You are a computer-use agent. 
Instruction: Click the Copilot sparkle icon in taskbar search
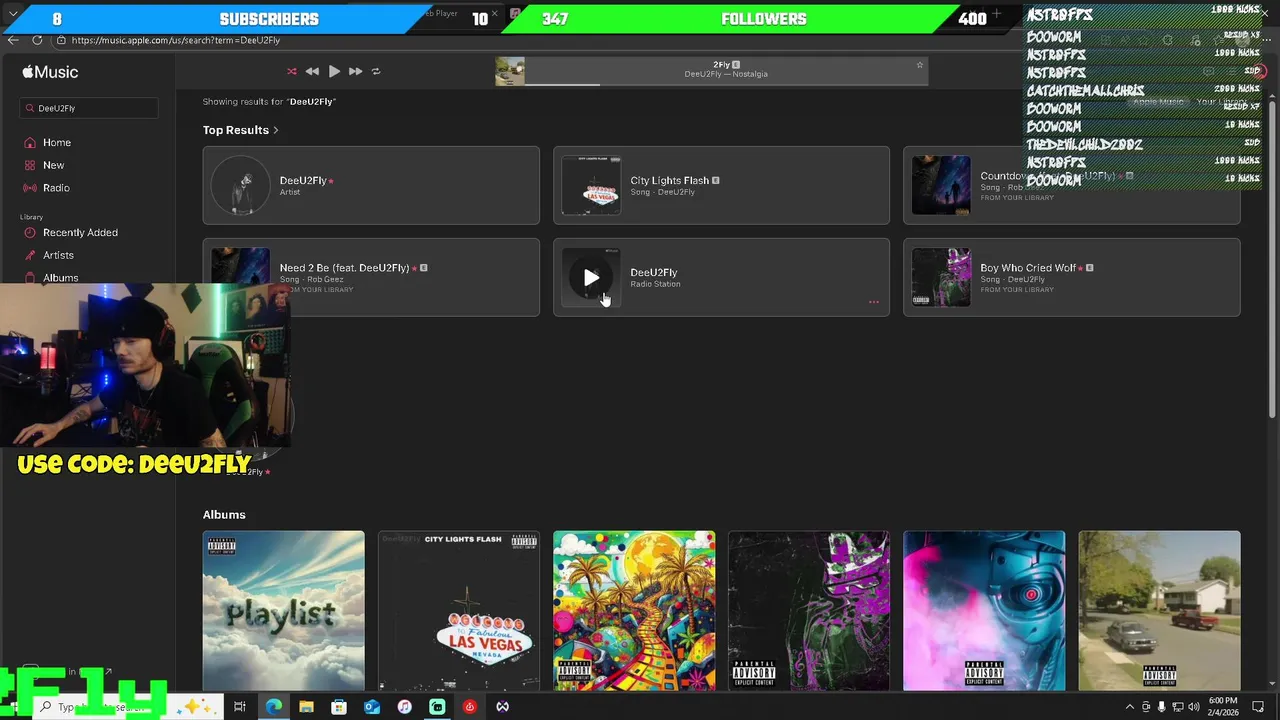194,707
